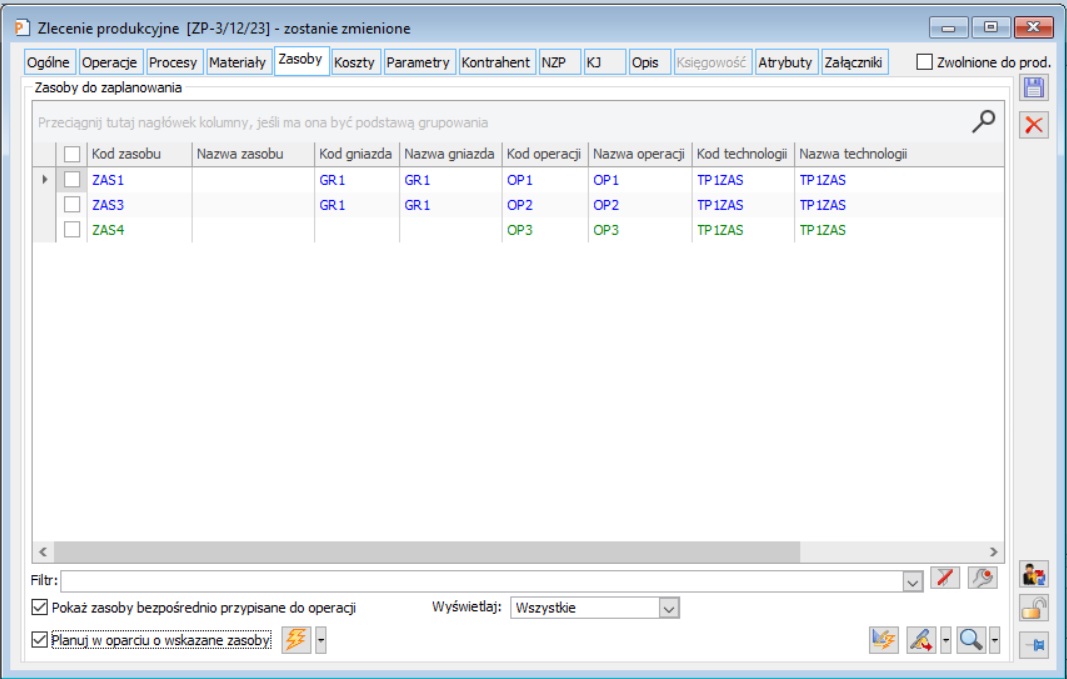Click the blue floppy disk save icon
Image resolution: width=1067 pixels, height=679 pixels.
click(1033, 88)
